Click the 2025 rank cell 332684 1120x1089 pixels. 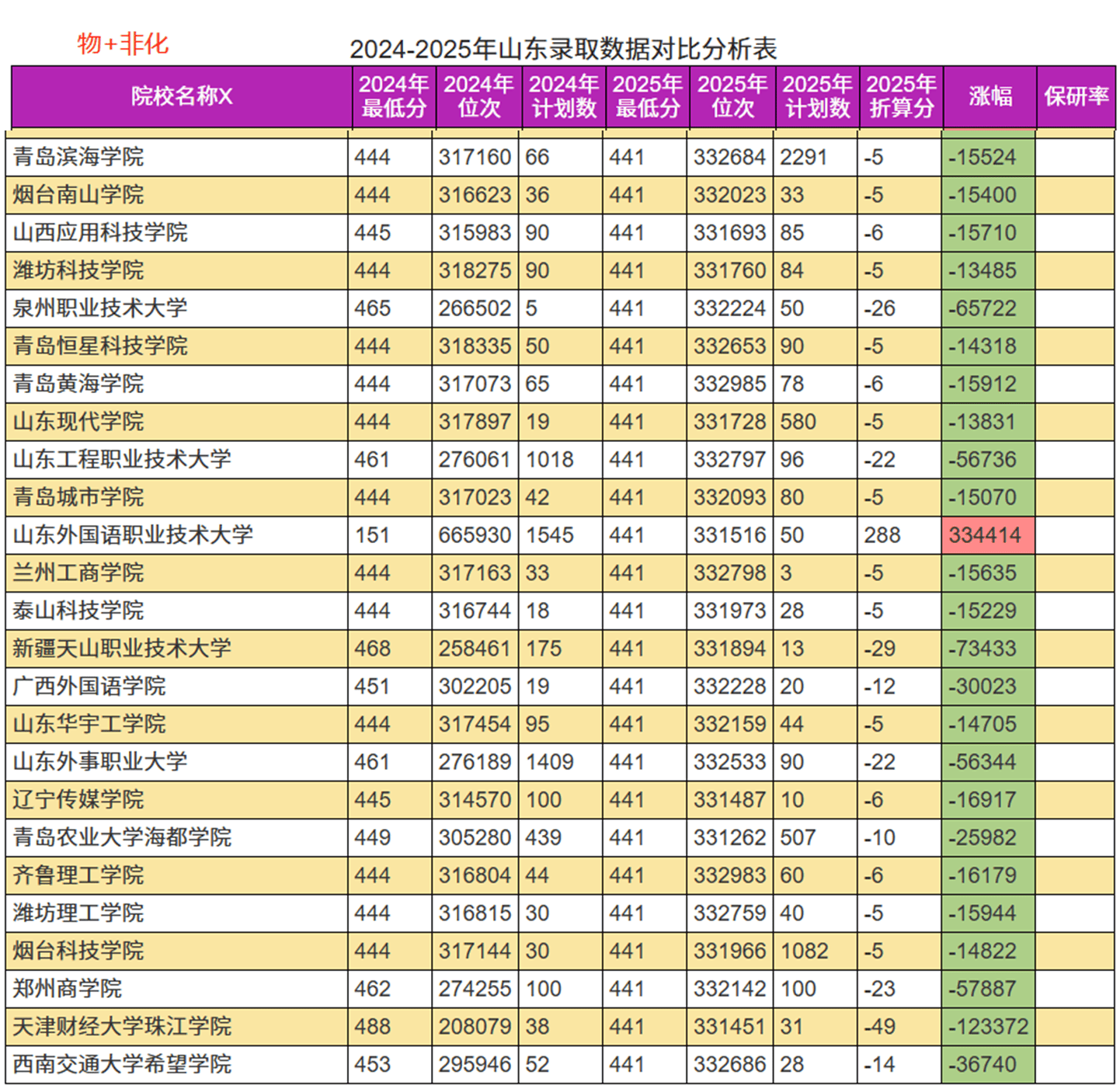pyautogui.click(x=730, y=158)
